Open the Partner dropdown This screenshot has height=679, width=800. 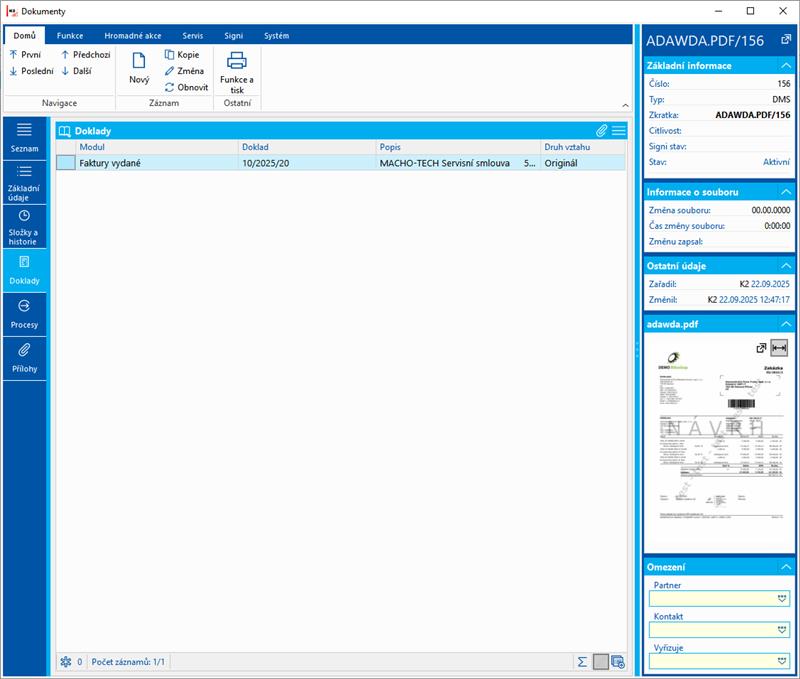782,598
